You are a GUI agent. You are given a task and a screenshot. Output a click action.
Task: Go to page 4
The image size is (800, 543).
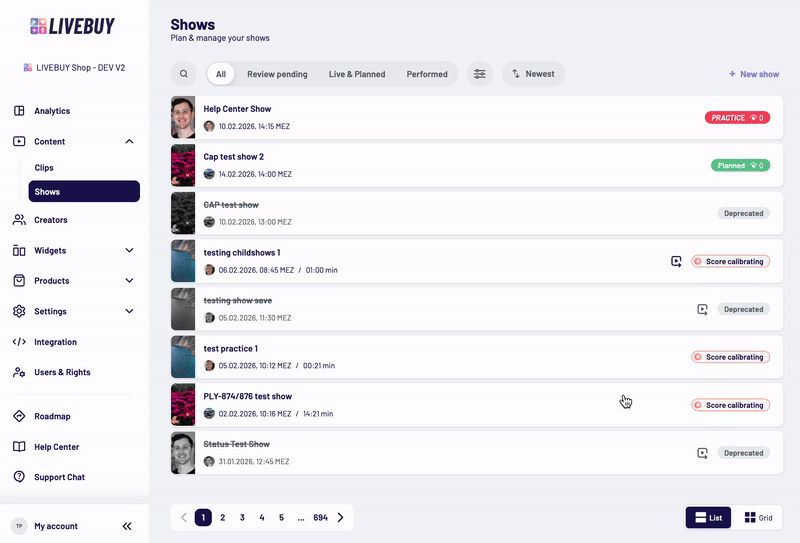[x=262, y=517]
